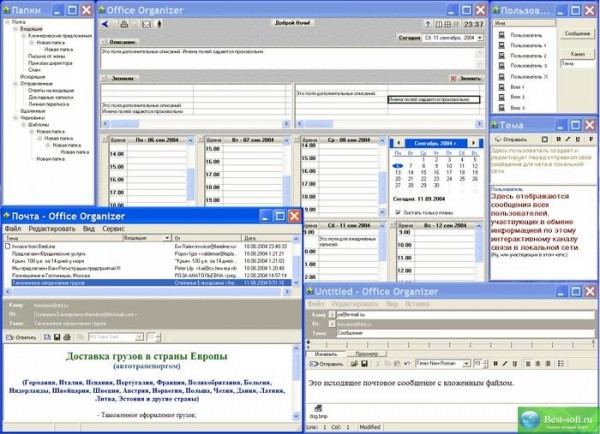Collapse the Черновики folder in Папки tree

[16, 118]
